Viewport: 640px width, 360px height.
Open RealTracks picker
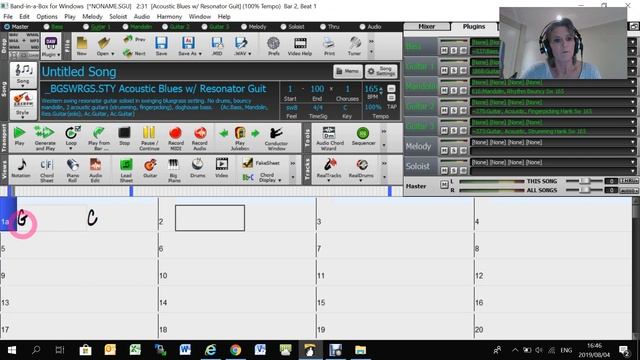329,169
